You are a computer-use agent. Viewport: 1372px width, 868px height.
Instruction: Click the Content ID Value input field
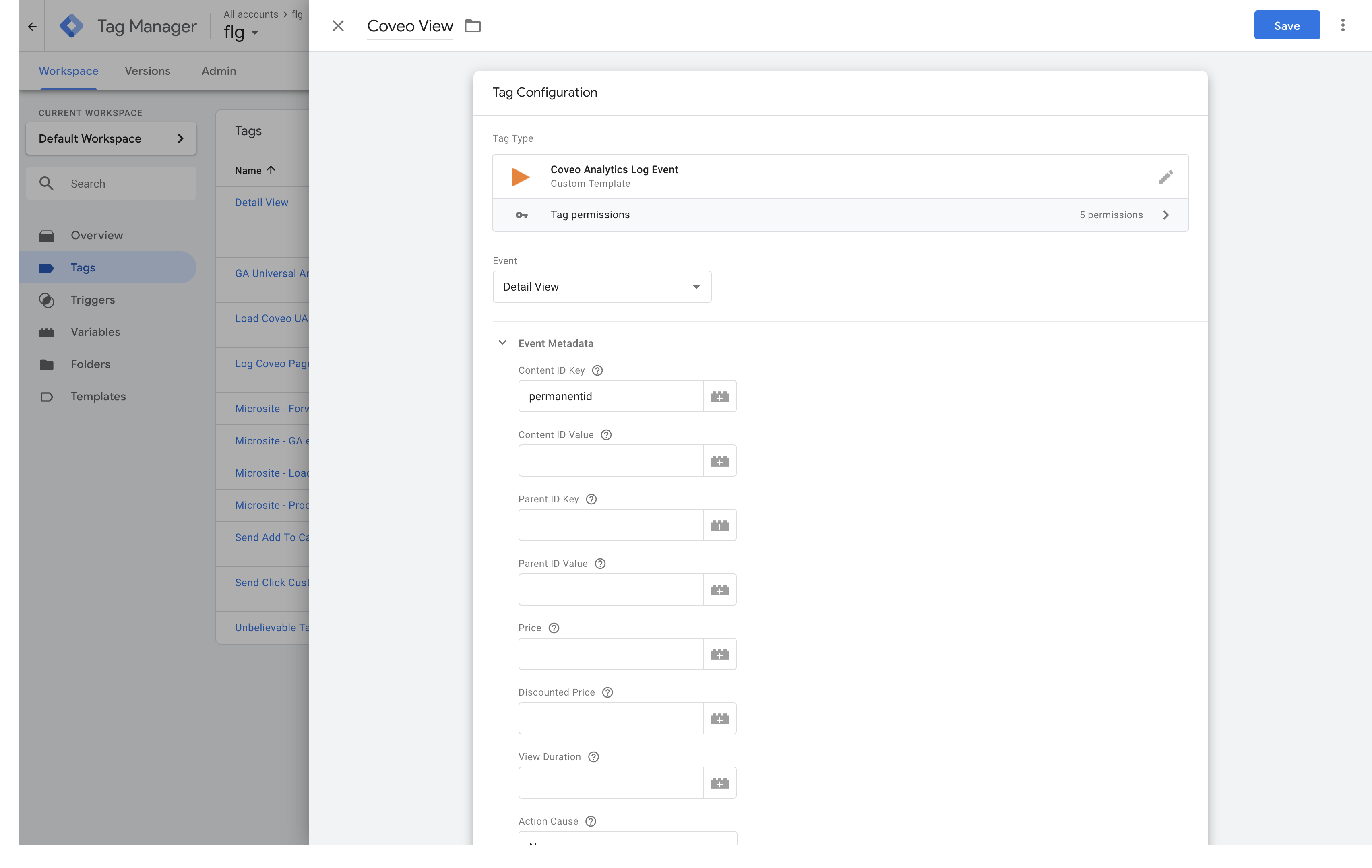[x=610, y=461]
